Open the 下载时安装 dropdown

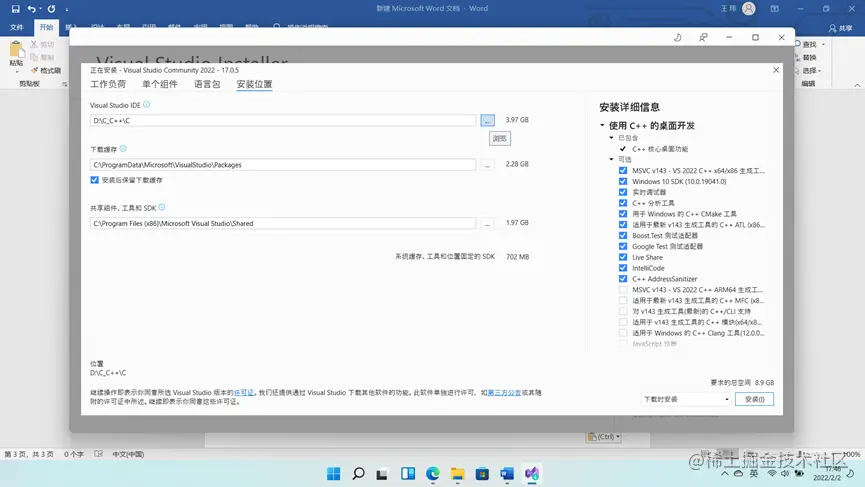coord(686,399)
